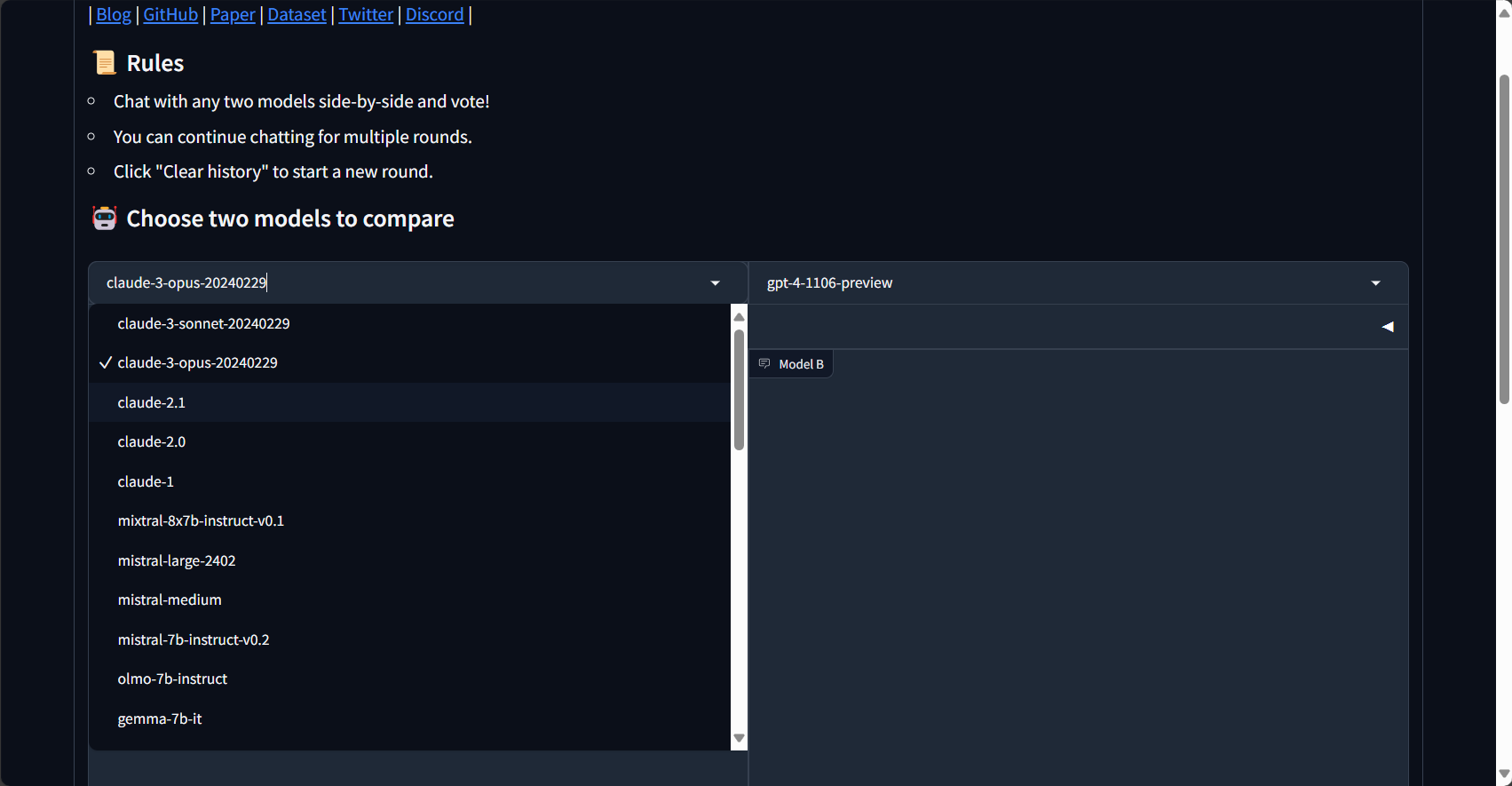
Task: Select claude-3-sonnet-20240229 from the model list
Action: 409,323
